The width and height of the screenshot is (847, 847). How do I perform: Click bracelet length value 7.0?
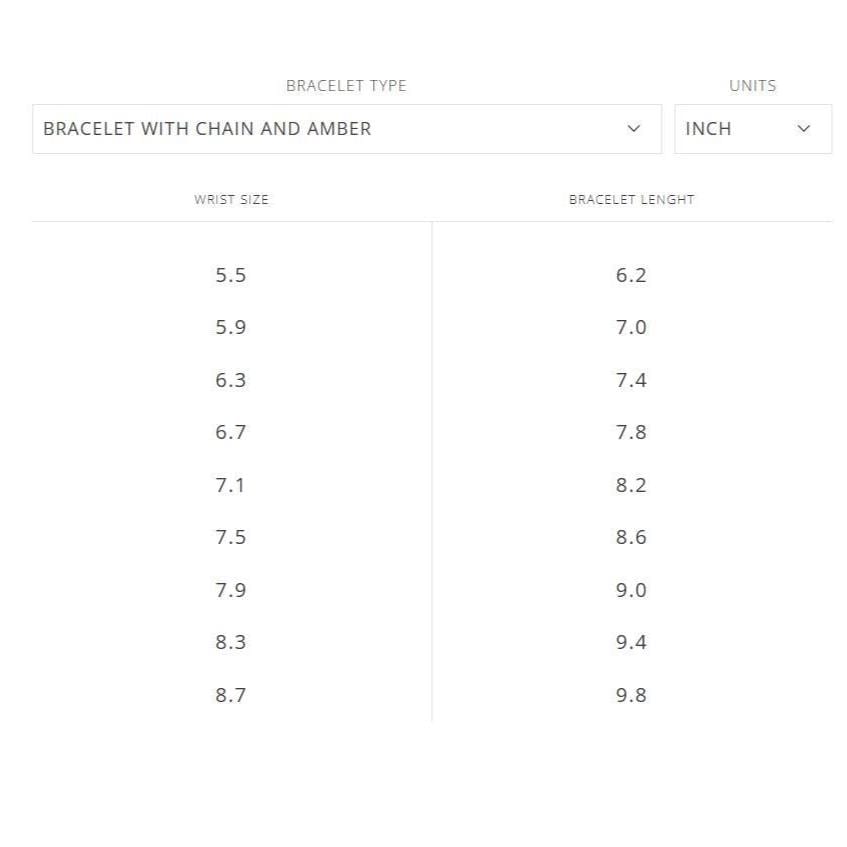[x=631, y=327]
